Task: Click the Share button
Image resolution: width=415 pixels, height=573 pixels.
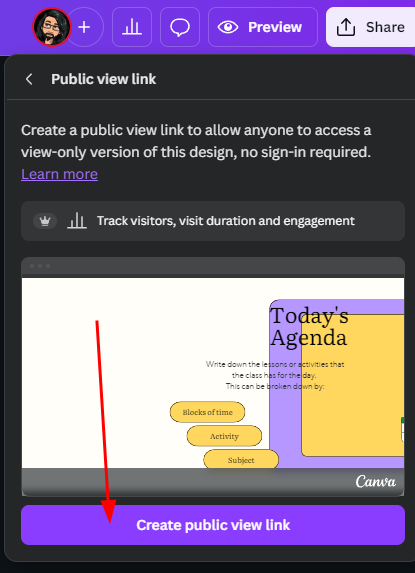Action: [370, 27]
